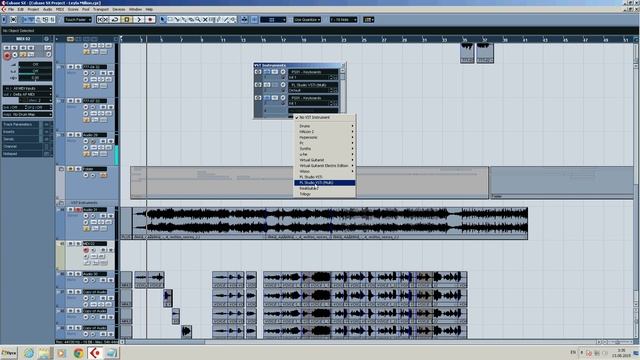The height and width of the screenshot is (360, 640).
Task: Mute the Audio 31 track
Action: (x=71, y=209)
